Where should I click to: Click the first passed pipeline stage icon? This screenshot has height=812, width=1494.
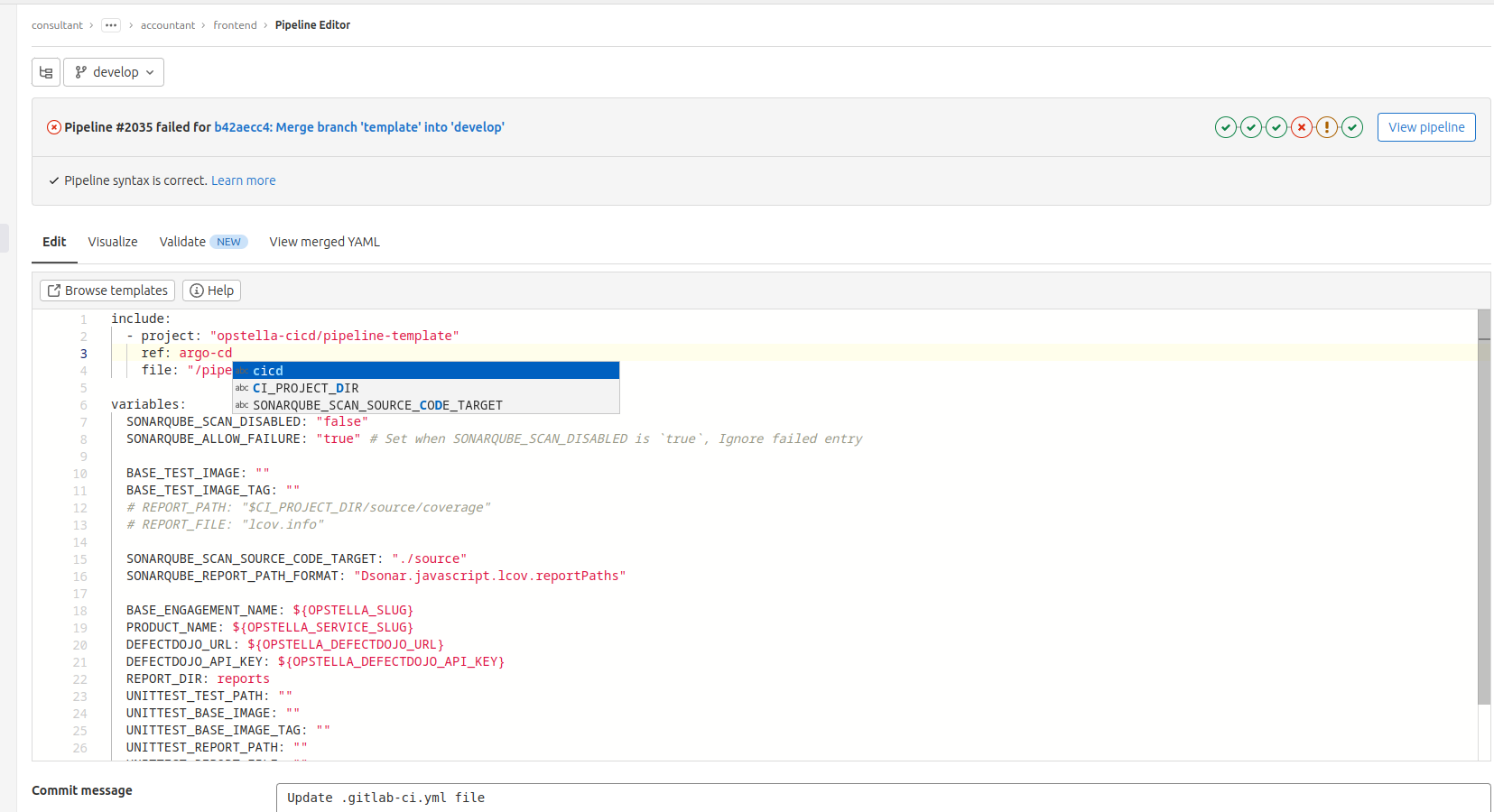pyautogui.click(x=1225, y=127)
